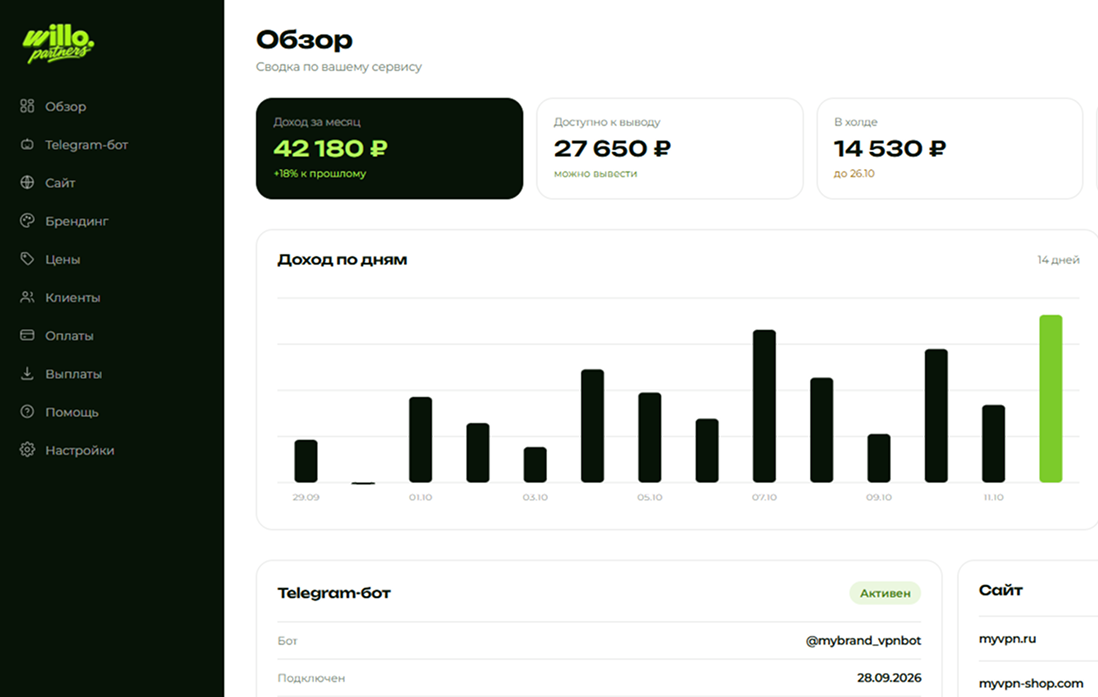Click the Брендинг palette icon

(x=27, y=221)
